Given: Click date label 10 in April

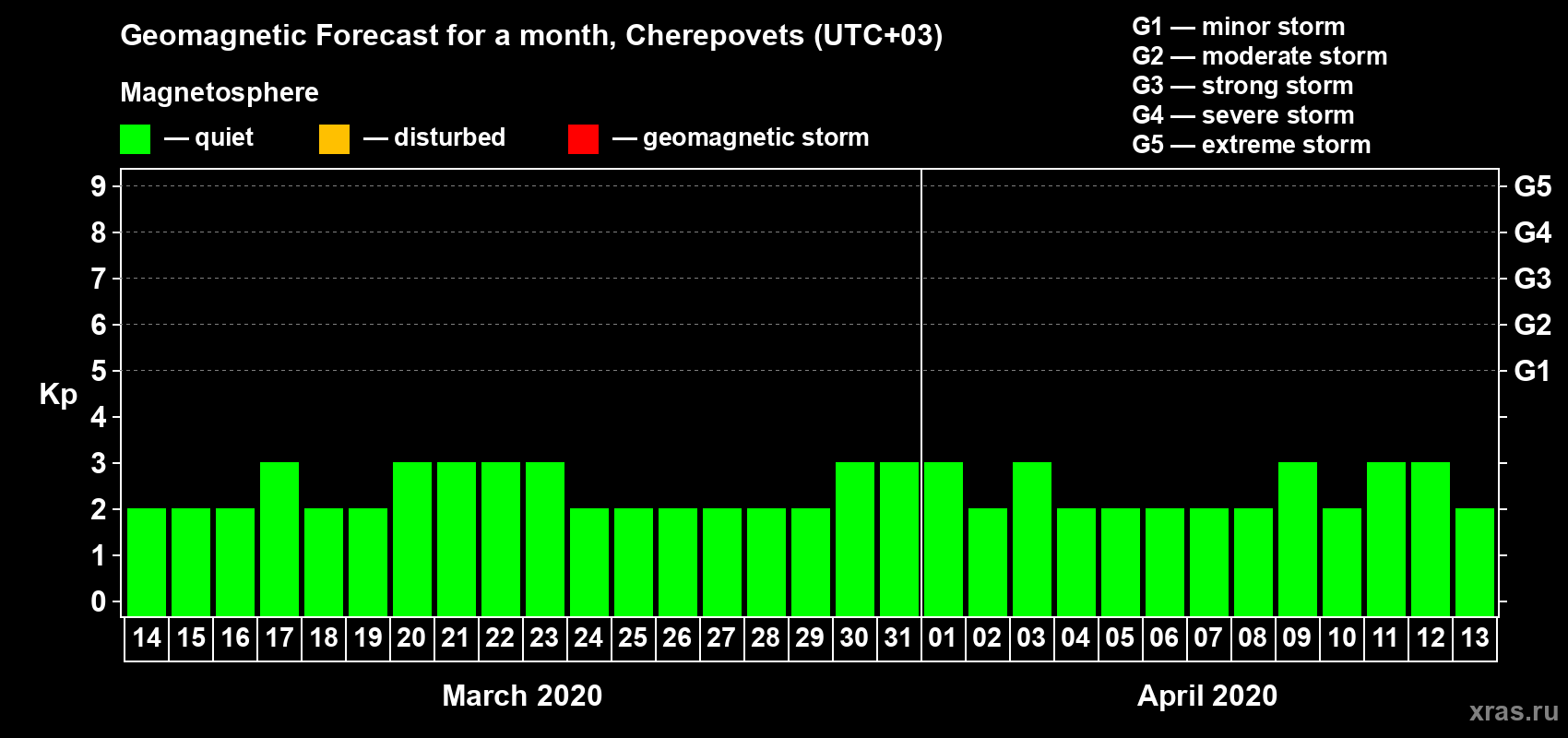Looking at the screenshot, I should [1342, 637].
